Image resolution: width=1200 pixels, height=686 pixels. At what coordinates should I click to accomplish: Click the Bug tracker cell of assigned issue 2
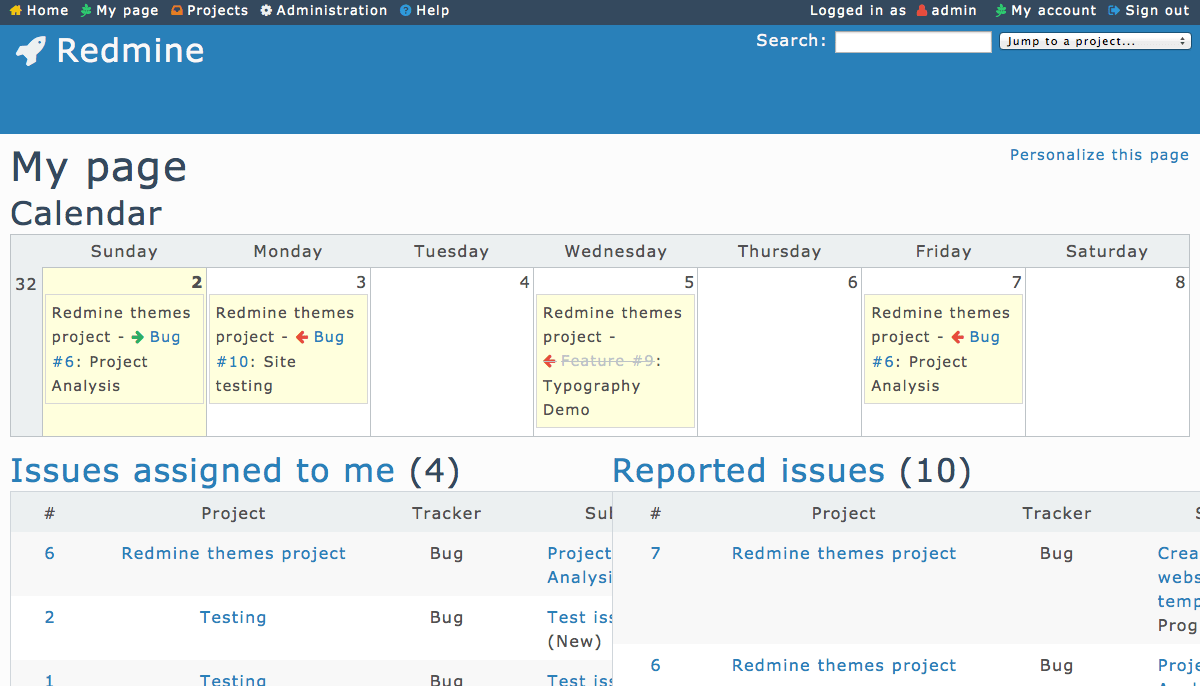click(447, 617)
